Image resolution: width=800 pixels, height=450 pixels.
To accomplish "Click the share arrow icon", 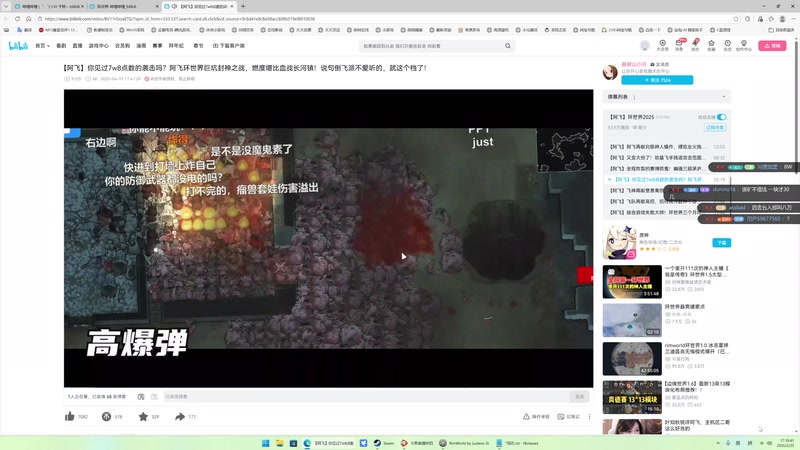I will pos(180,417).
